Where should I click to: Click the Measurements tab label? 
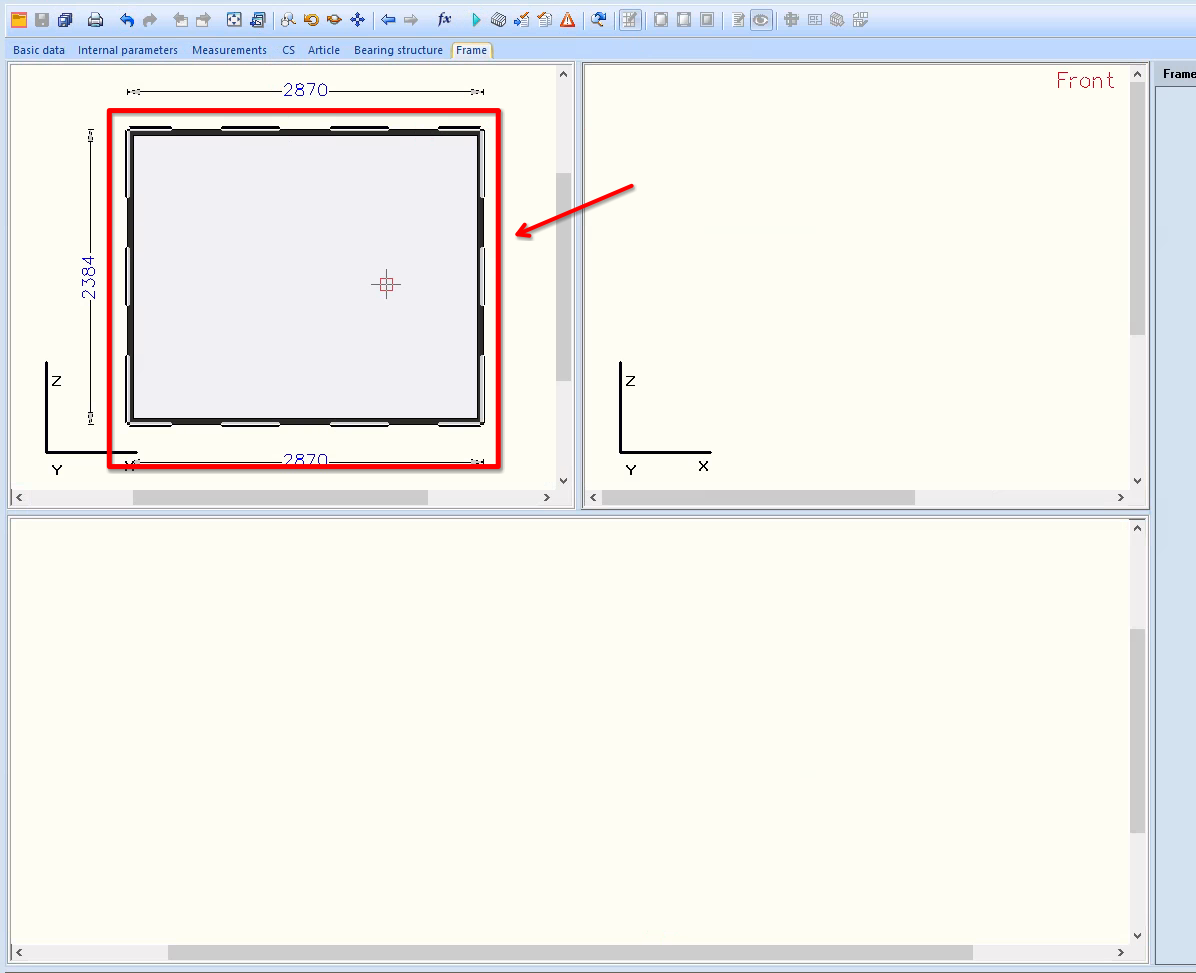click(229, 50)
